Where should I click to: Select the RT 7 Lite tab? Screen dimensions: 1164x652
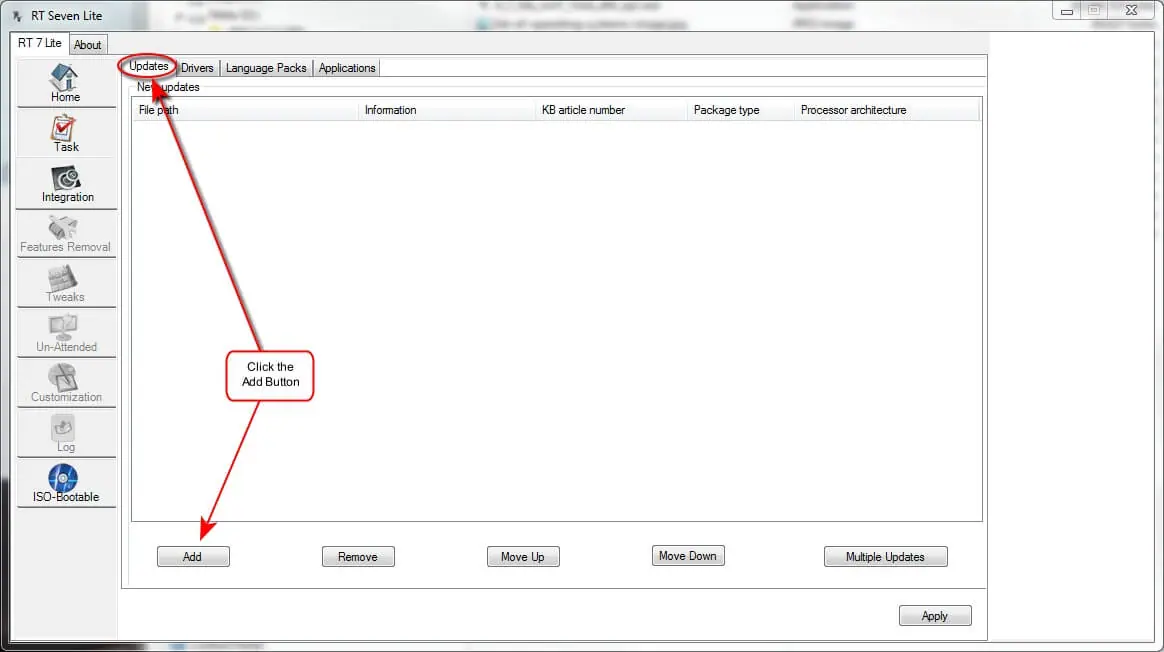click(39, 43)
